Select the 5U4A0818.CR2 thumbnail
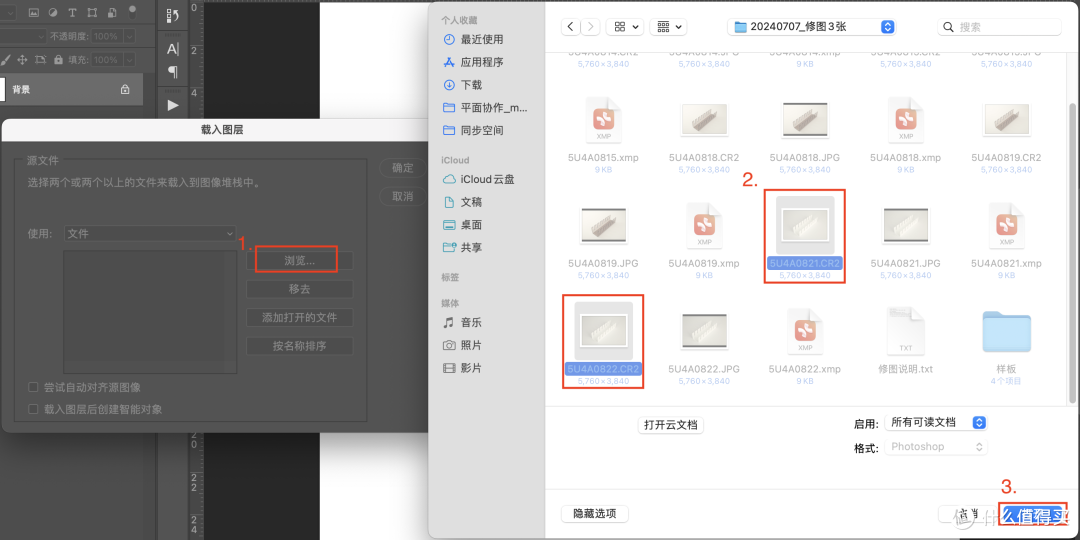This screenshot has width=1080, height=540. 705,120
